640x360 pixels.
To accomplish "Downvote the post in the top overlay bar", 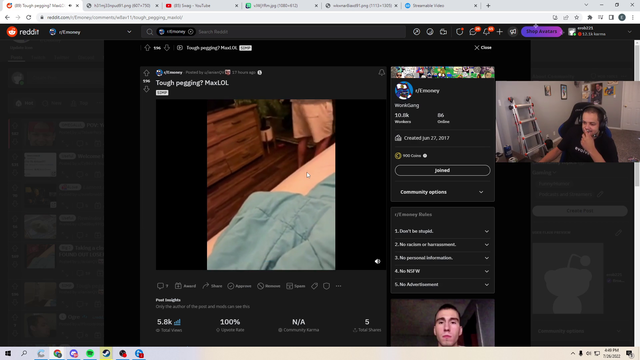I will pyautogui.click(x=167, y=48).
